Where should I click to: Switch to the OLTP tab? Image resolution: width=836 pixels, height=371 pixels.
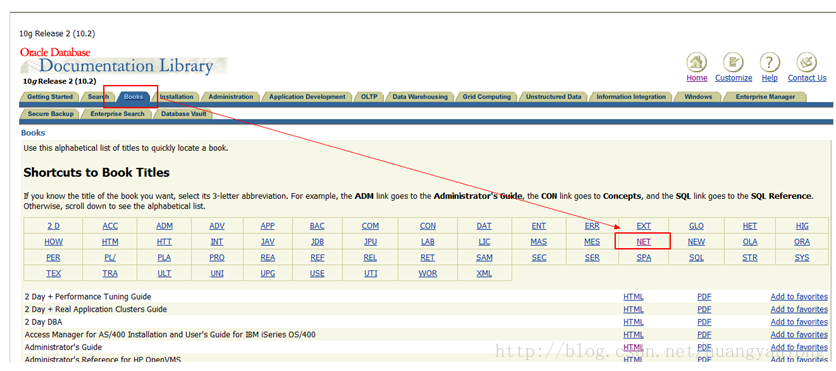[369, 97]
